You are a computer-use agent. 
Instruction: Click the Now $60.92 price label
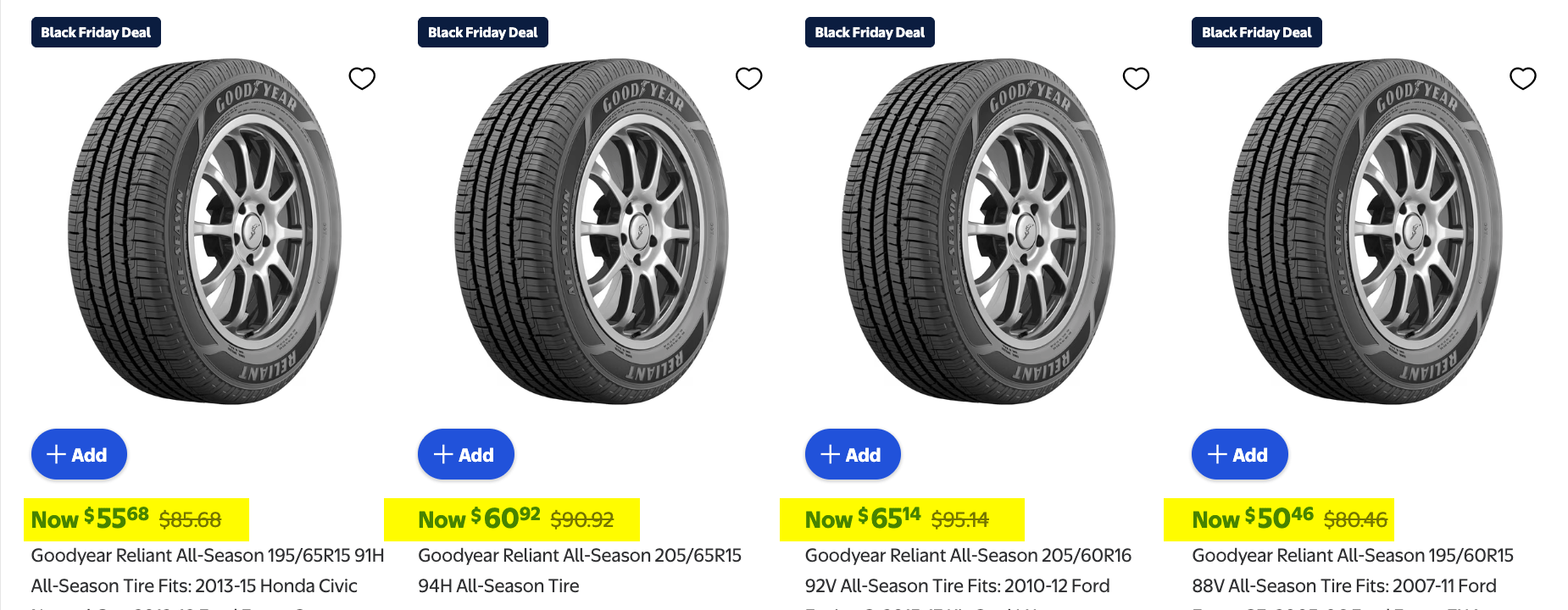[x=479, y=519]
